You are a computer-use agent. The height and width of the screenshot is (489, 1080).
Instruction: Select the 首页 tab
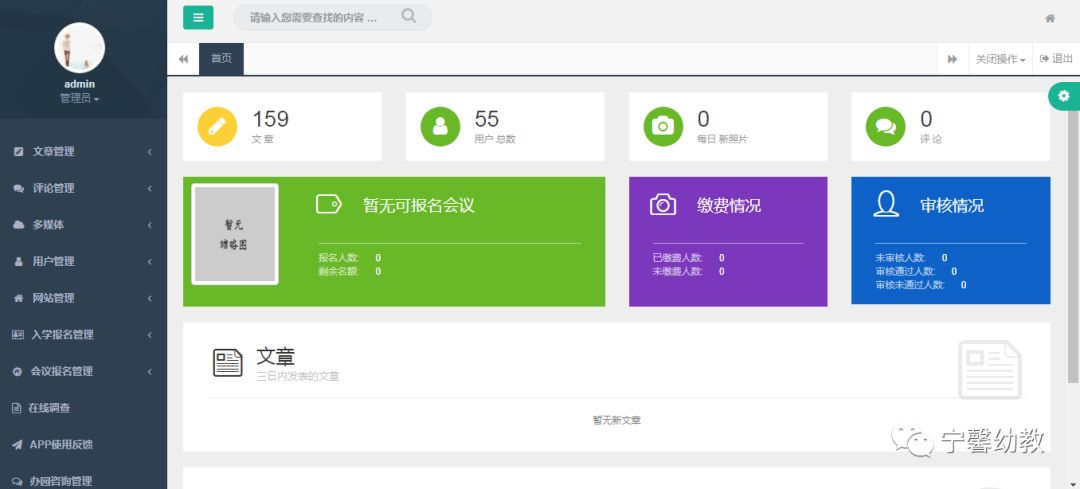tap(221, 58)
